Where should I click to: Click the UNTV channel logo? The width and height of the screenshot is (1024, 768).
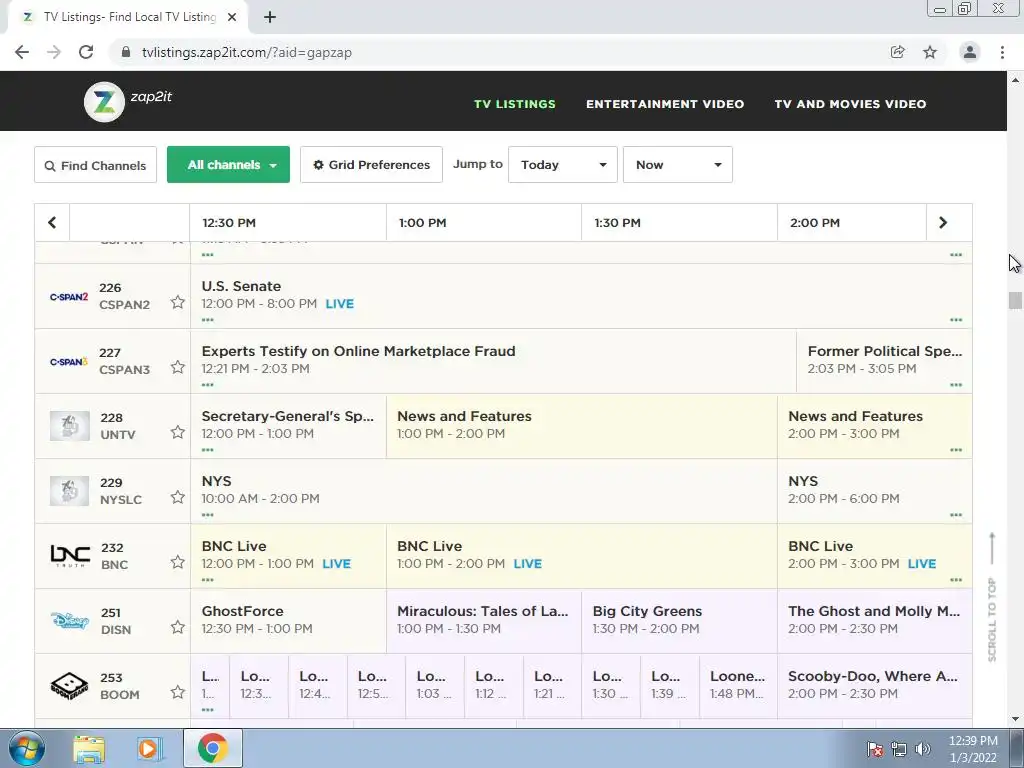click(x=70, y=426)
